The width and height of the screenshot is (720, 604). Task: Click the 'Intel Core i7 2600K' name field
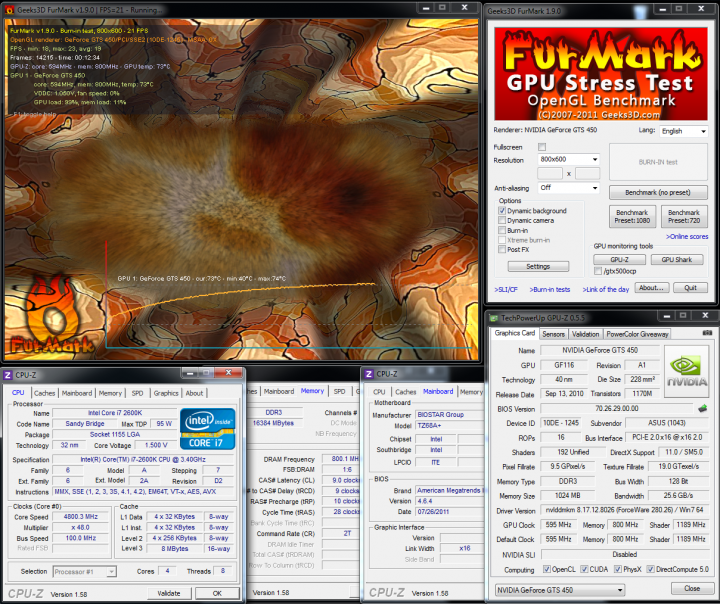pos(115,413)
